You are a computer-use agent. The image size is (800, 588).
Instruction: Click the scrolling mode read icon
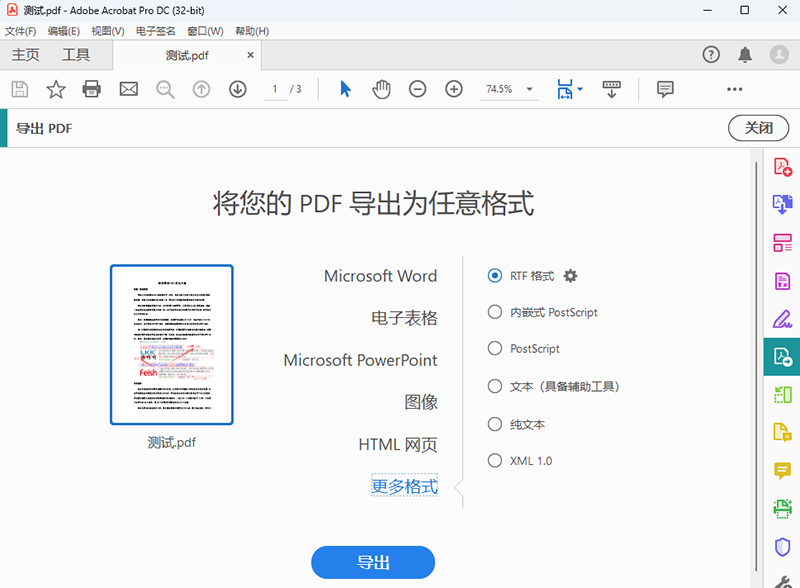pos(612,89)
